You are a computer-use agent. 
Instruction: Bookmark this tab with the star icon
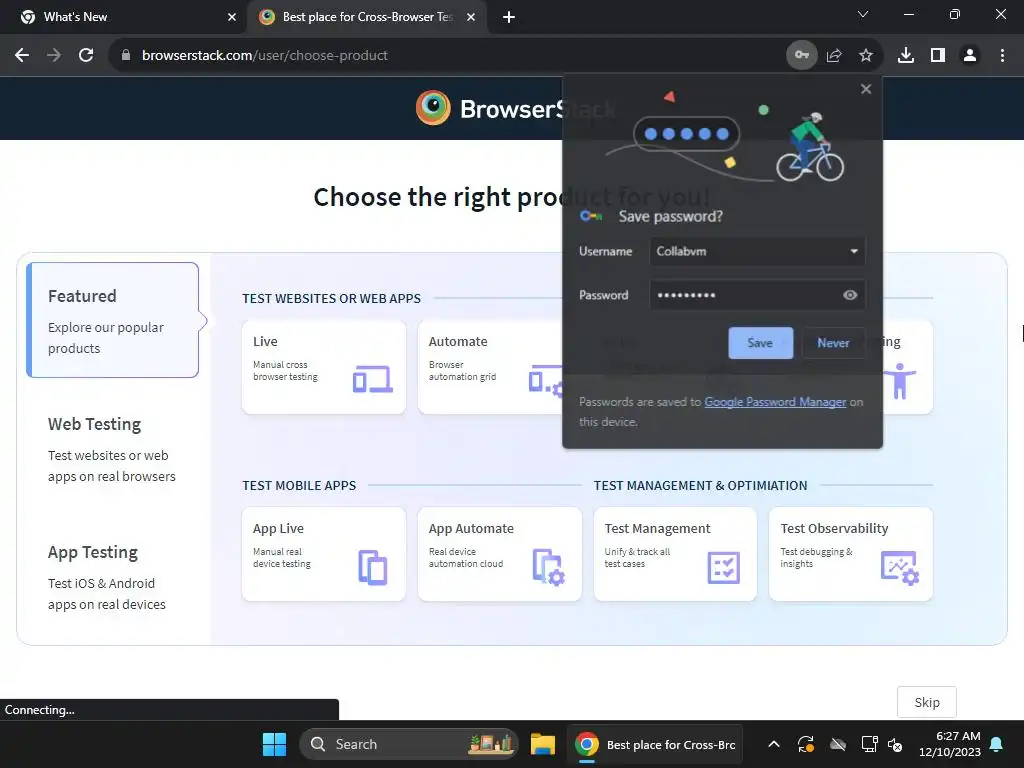[866, 56]
